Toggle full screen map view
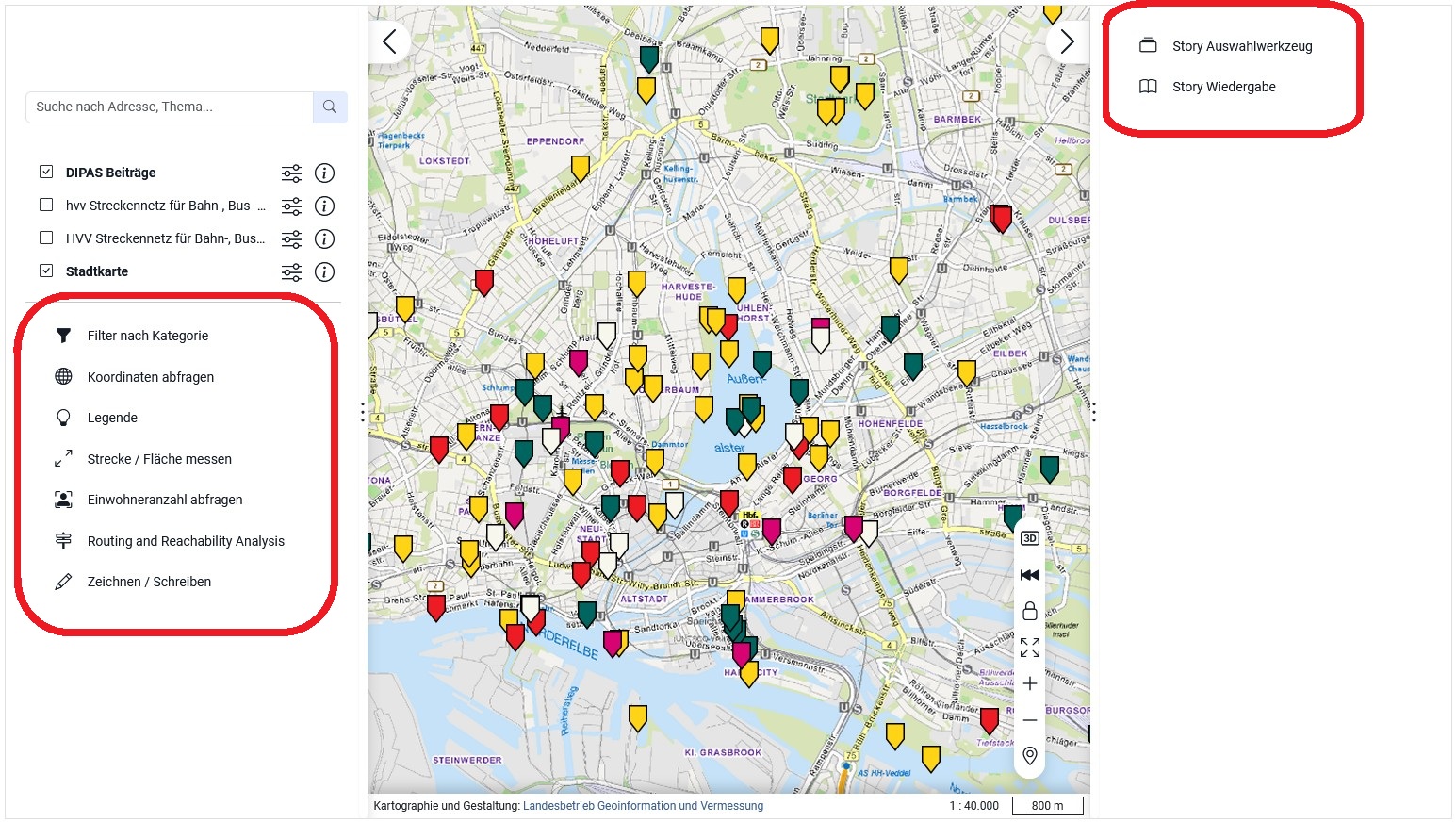 1030,648
